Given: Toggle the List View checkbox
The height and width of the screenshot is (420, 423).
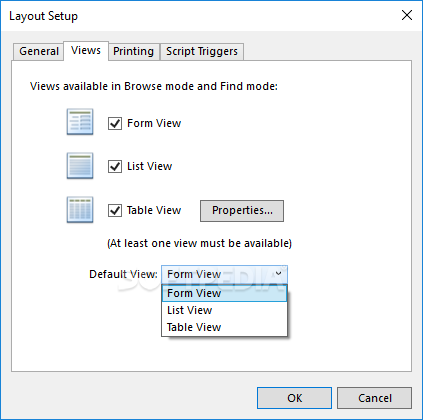Looking at the screenshot, I should point(115,166).
